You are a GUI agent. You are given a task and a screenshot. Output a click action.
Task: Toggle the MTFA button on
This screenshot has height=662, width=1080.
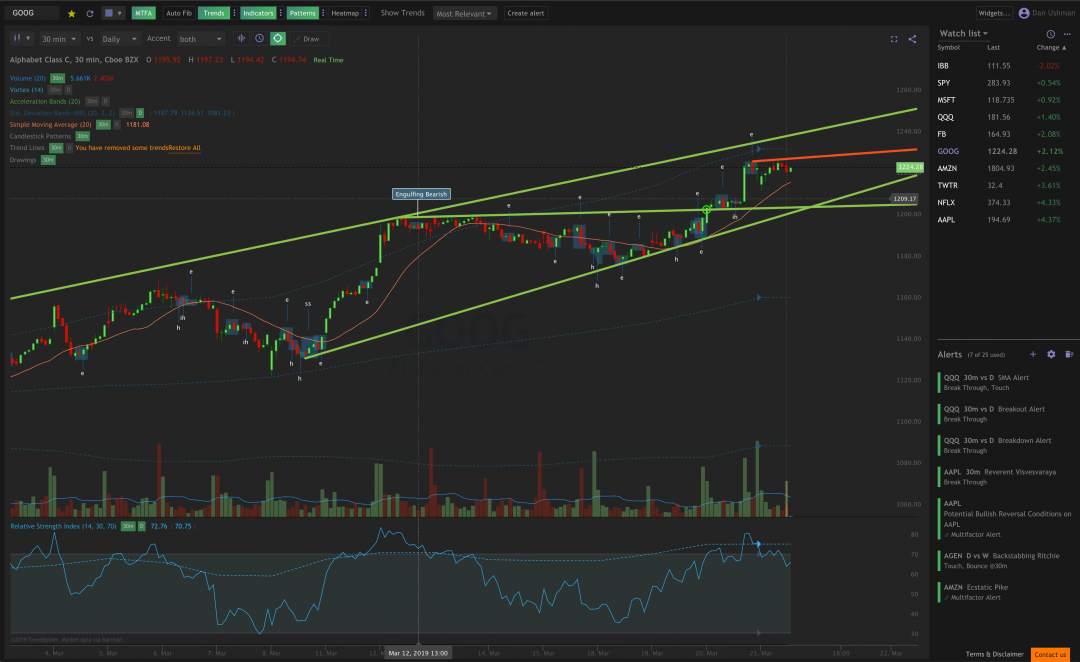pos(143,12)
